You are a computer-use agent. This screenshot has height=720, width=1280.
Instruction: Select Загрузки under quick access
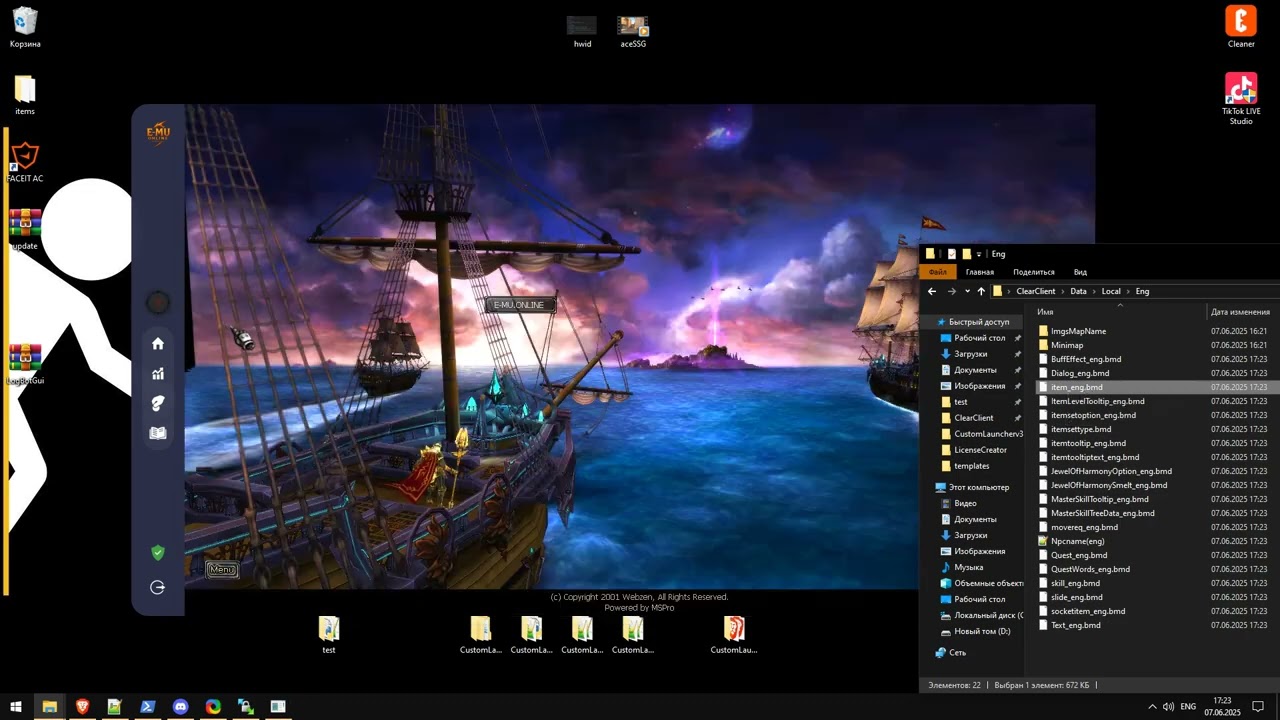click(971, 354)
